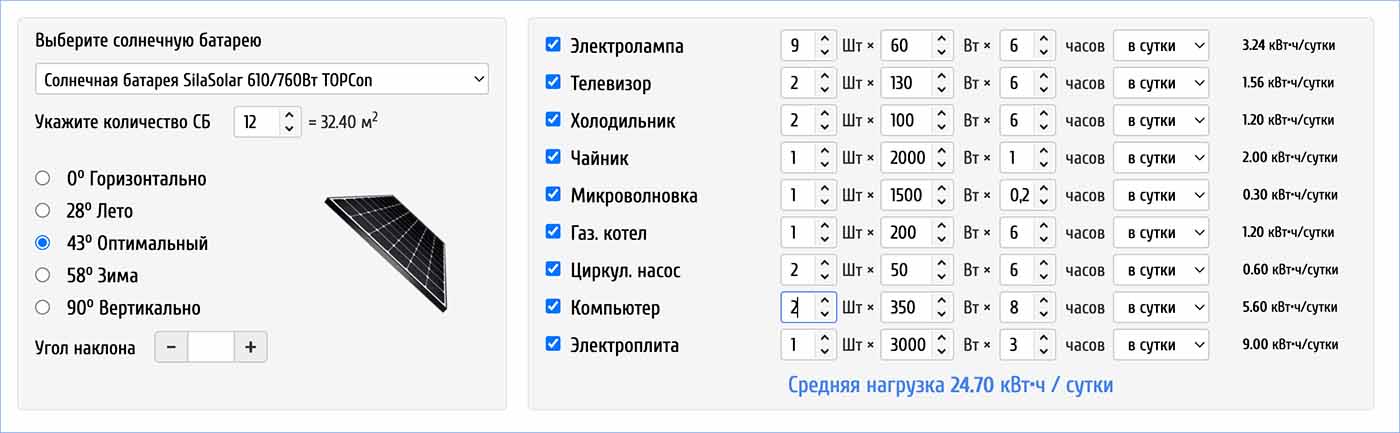This screenshot has width=1400, height=433.
Task: Increase the Чайник hours stepper
Action: point(1043,152)
